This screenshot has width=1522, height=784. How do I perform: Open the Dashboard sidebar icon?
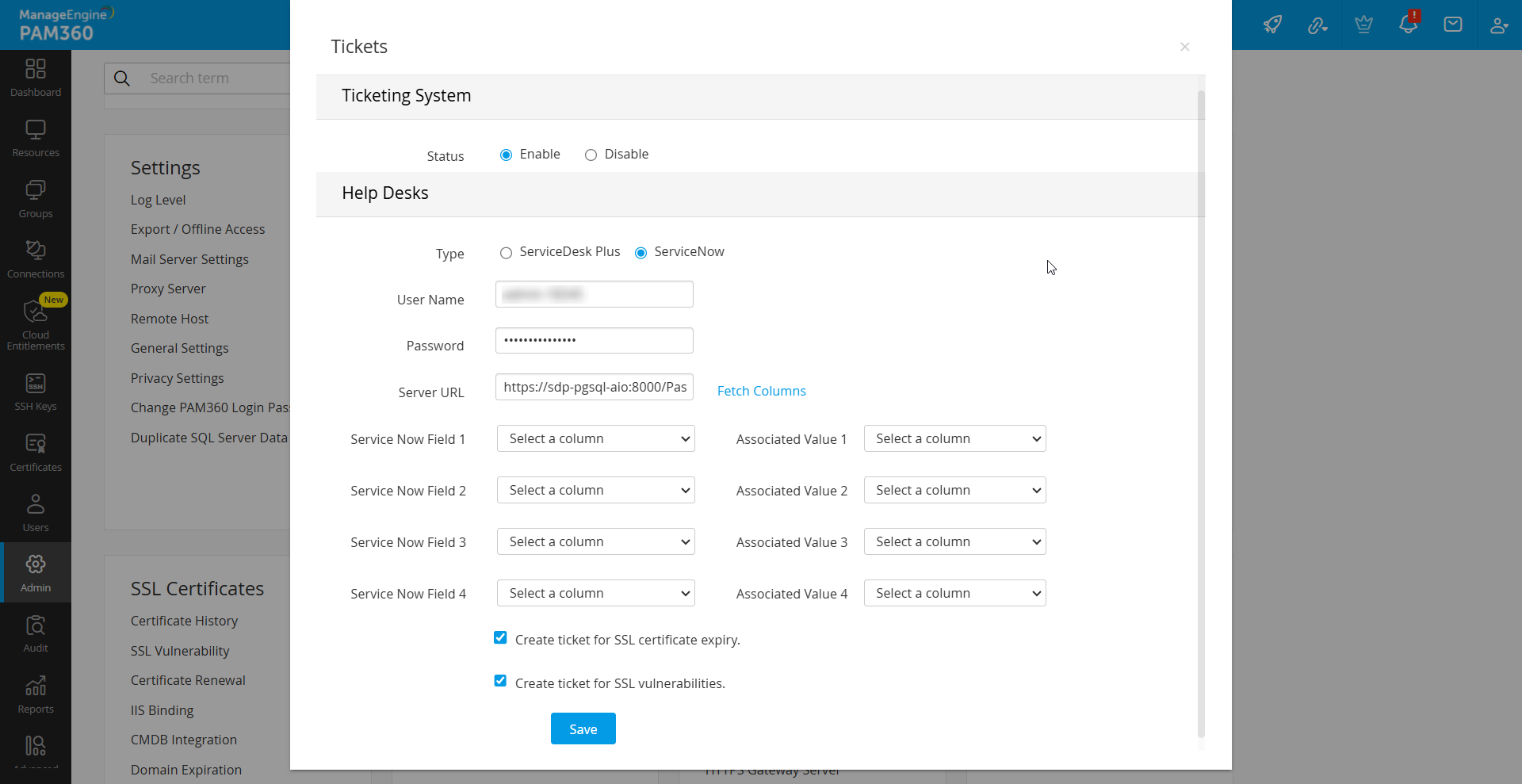tap(36, 77)
